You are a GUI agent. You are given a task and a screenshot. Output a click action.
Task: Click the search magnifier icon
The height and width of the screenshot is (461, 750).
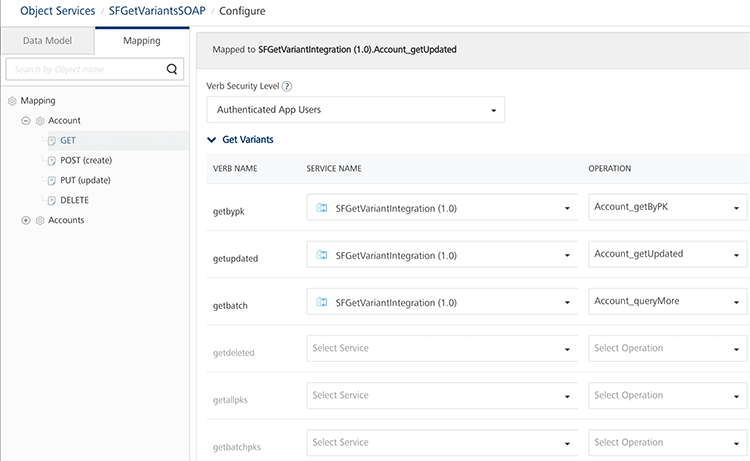[x=172, y=69]
